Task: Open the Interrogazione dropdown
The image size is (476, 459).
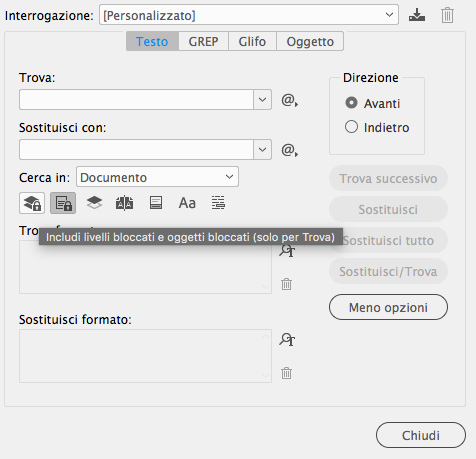Action: pos(249,15)
